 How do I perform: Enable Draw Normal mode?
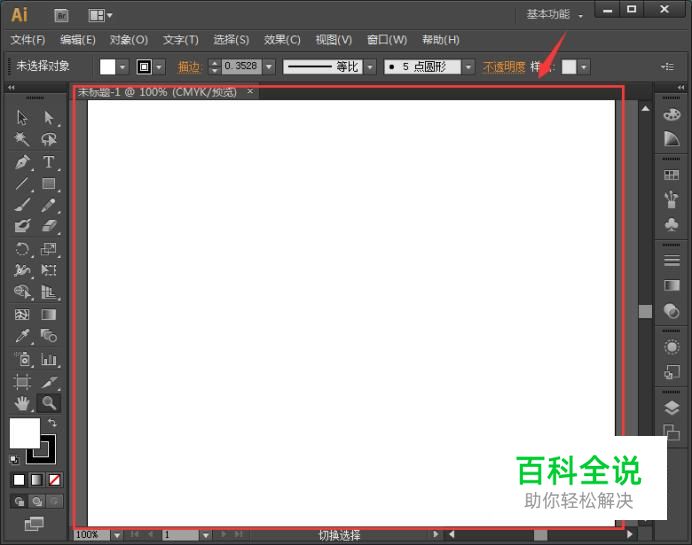tap(19, 501)
